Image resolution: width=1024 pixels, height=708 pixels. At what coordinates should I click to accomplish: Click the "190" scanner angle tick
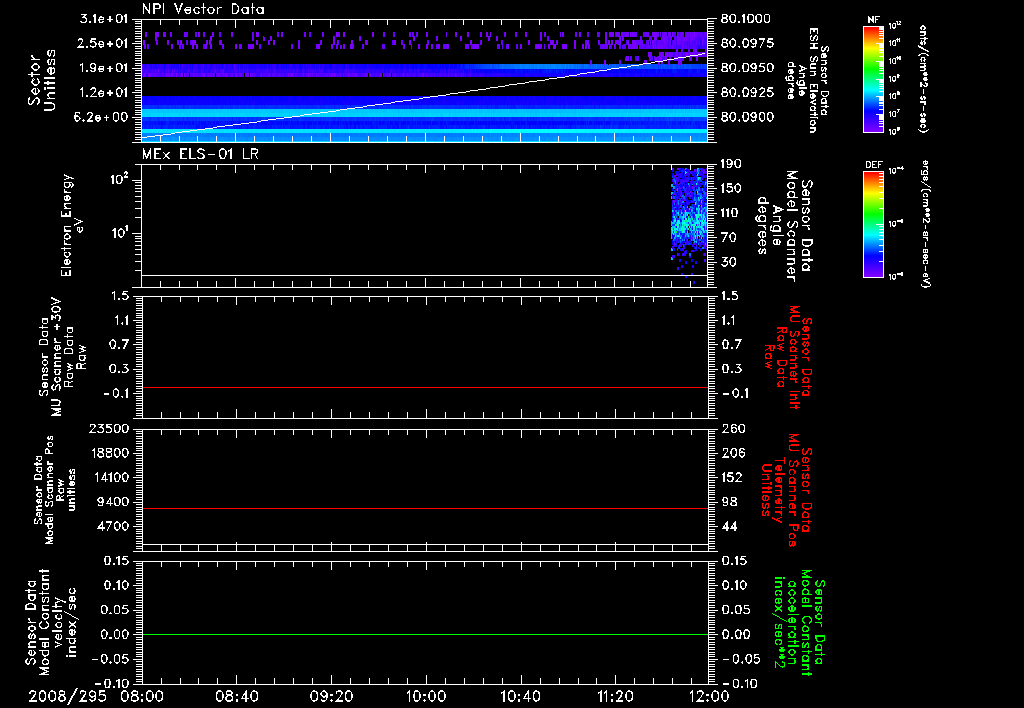[731, 164]
